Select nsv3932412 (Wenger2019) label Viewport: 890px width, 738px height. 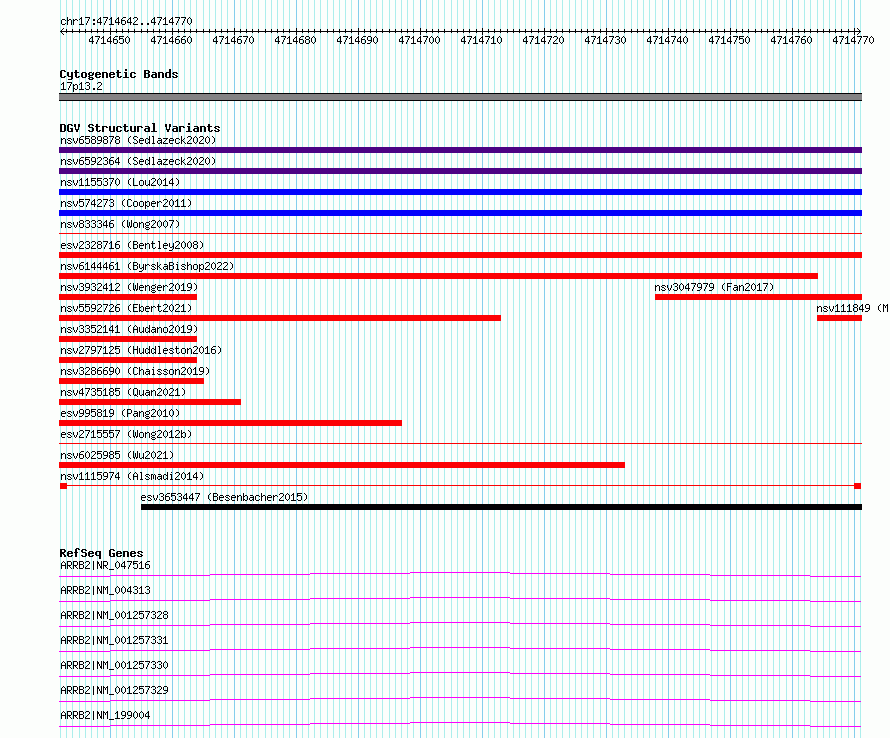point(129,287)
